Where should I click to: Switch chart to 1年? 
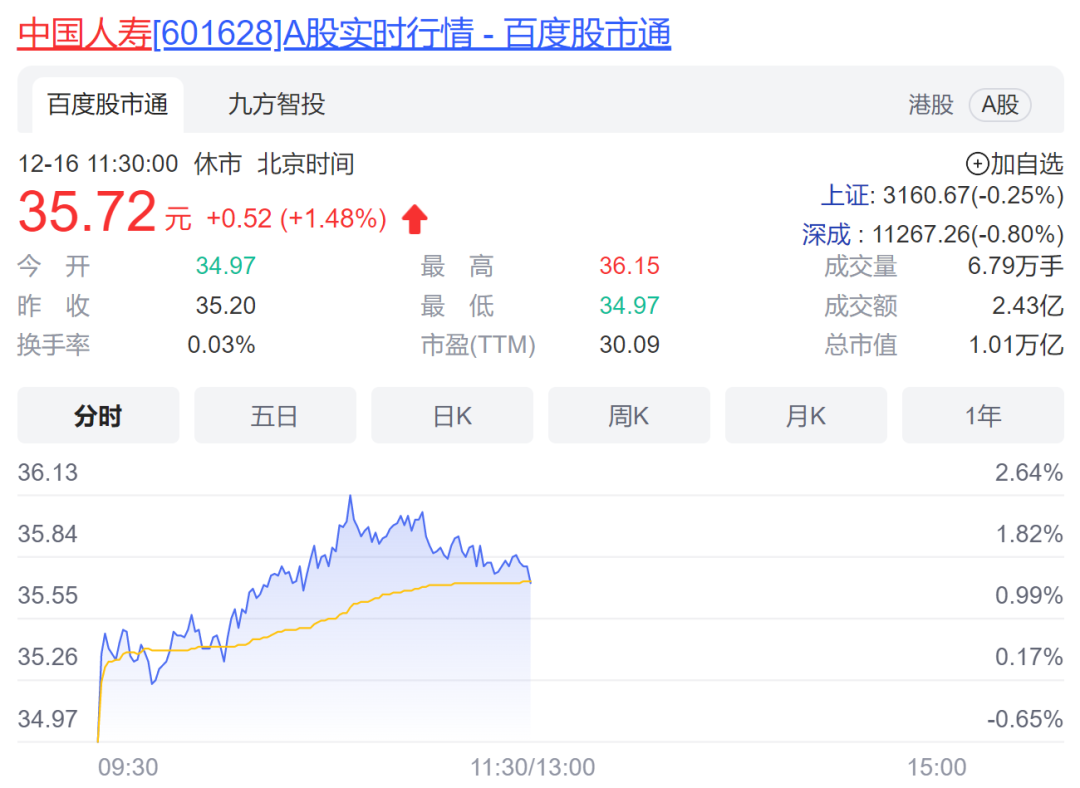click(x=983, y=415)
